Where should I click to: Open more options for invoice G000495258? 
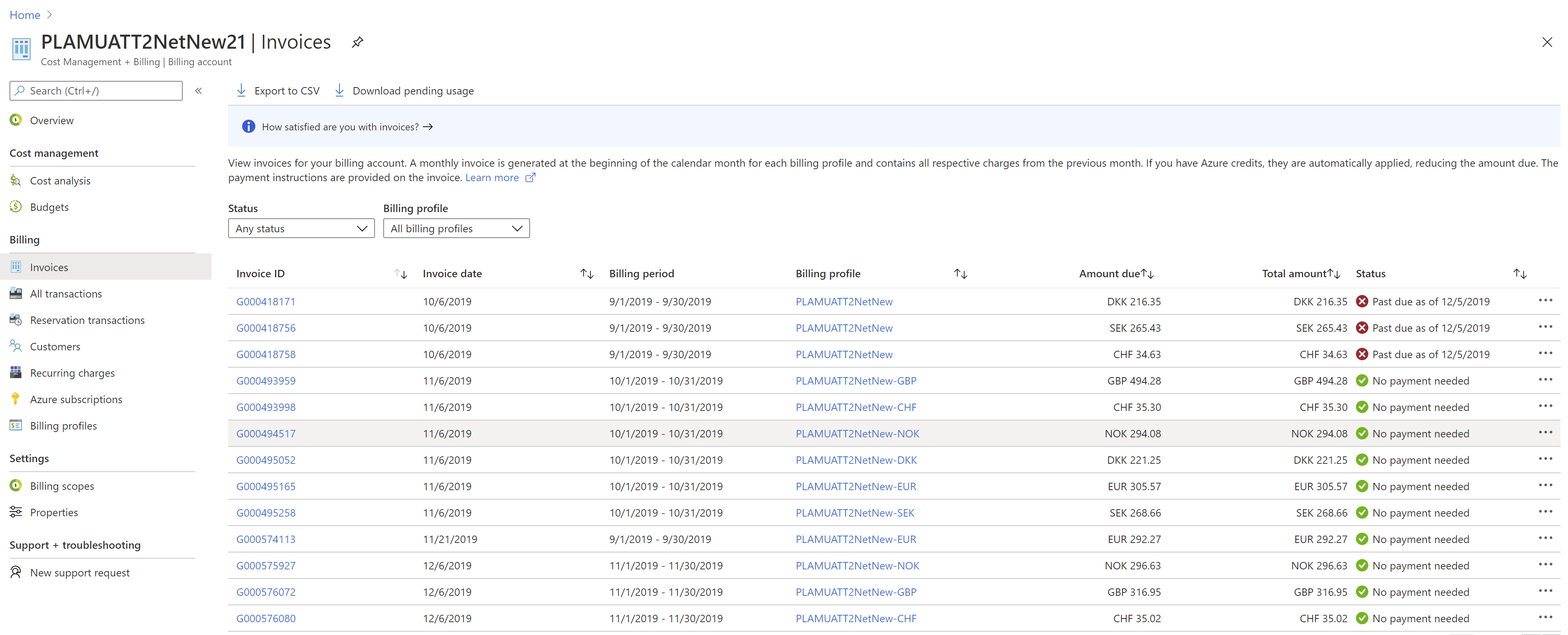tap(1545, 511)
